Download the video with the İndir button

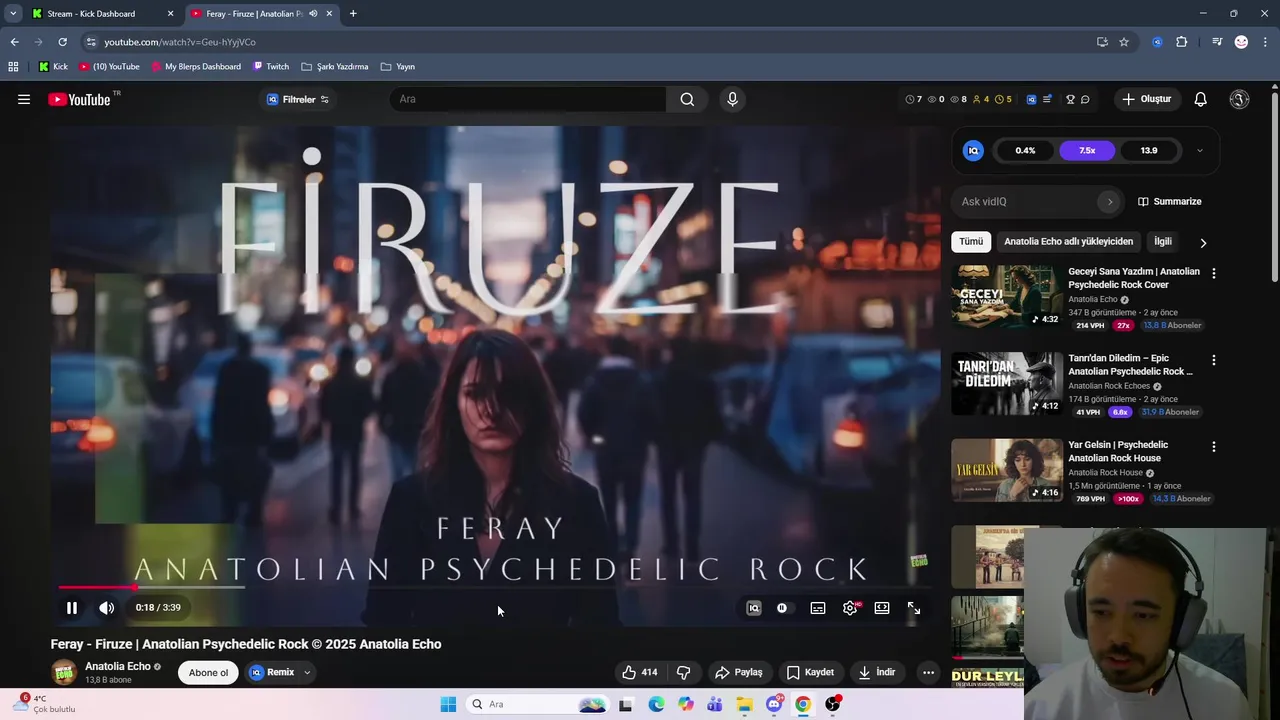tap(877, 672)
